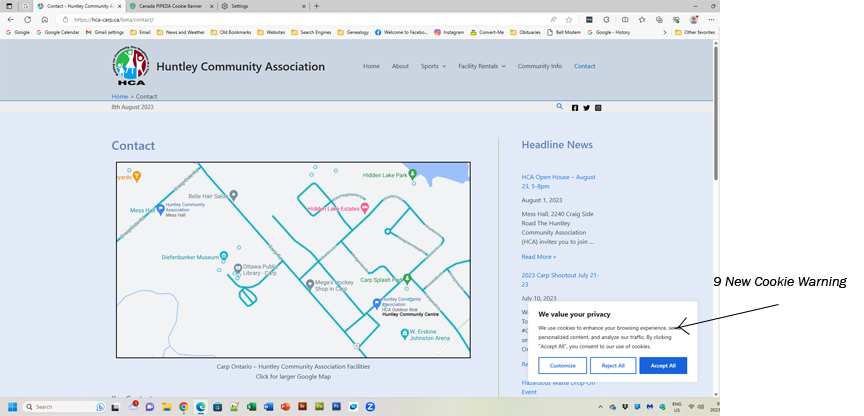
Task: Click the Customize cookie button
Action: 562,365
